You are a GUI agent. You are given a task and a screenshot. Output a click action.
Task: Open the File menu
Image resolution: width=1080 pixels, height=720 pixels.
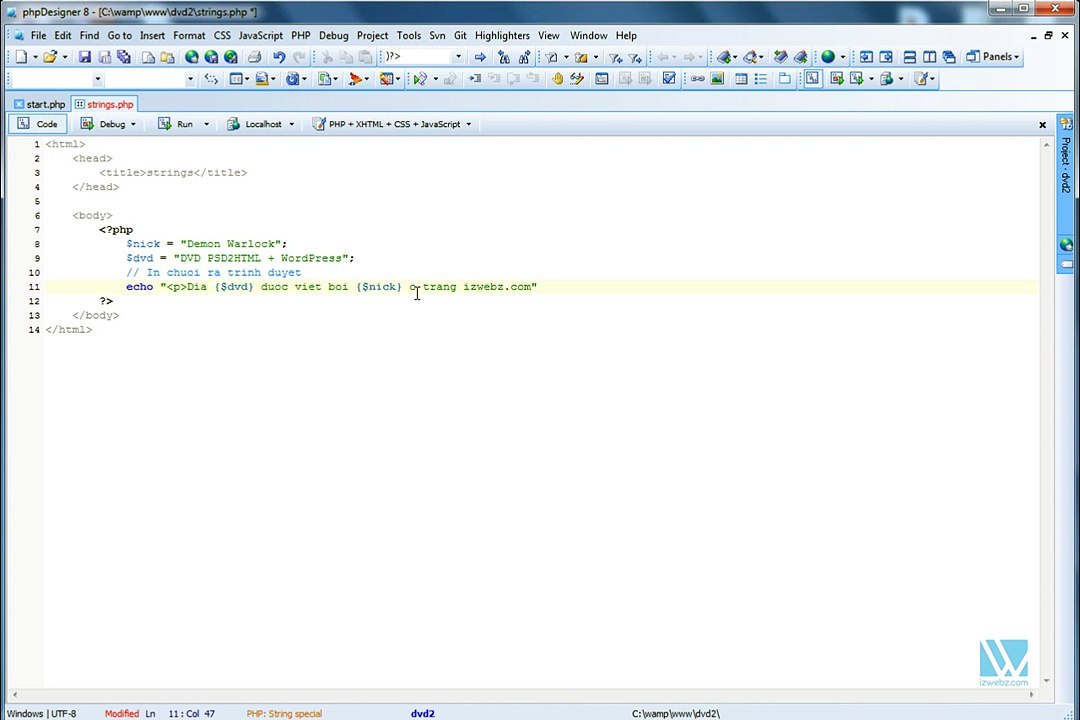coord(39,35)
